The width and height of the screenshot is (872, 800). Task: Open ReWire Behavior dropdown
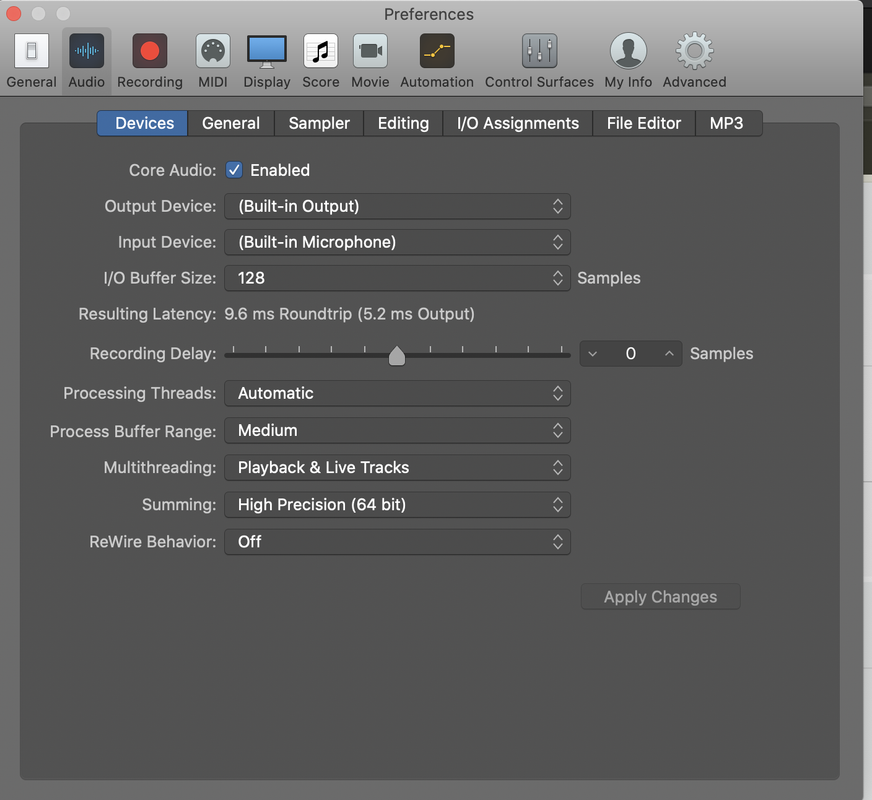(x=397, y=542)
